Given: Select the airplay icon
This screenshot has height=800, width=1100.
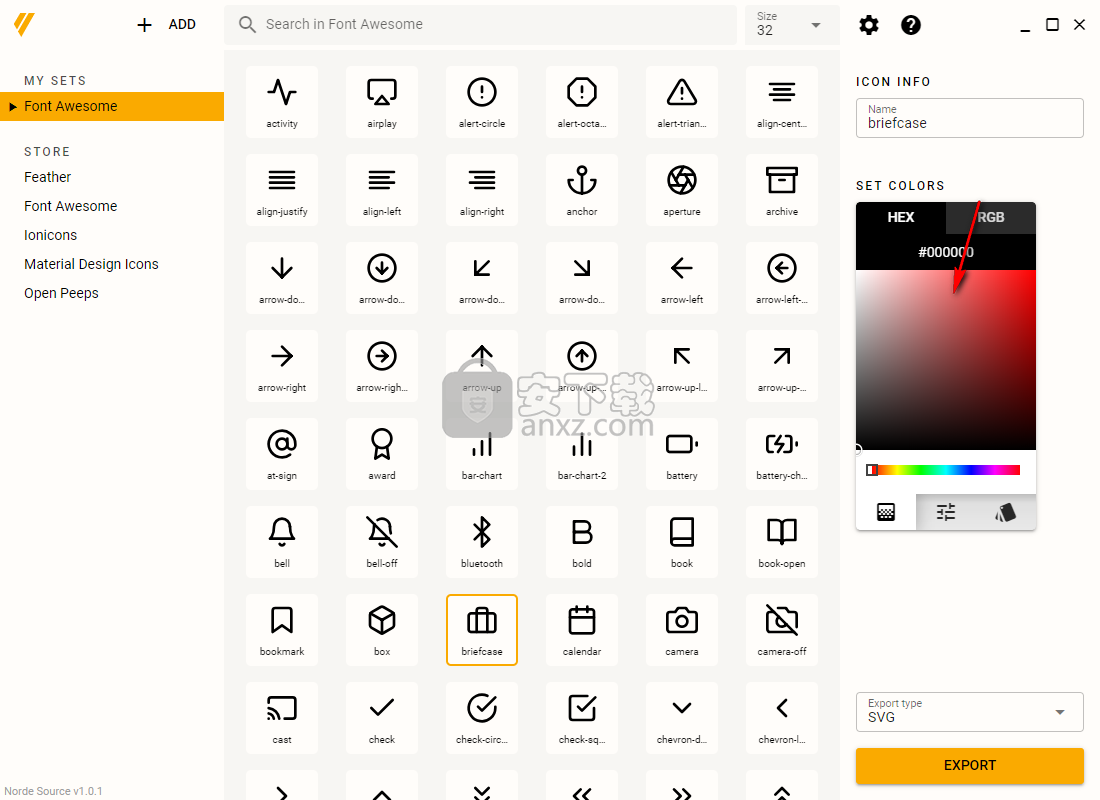Looking at the screenshot, I should click(x=382, y=102).
